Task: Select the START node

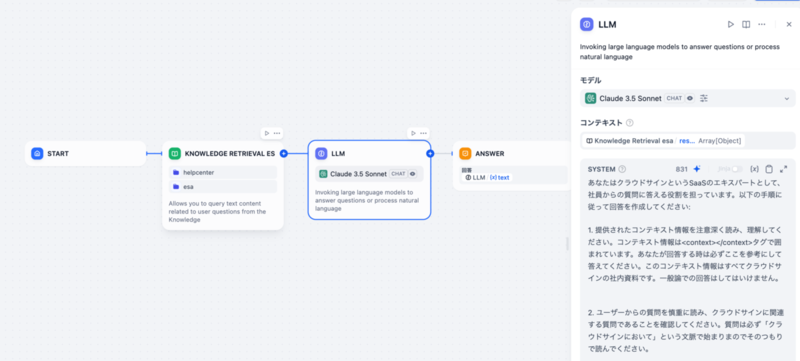Action: [86, 153]
